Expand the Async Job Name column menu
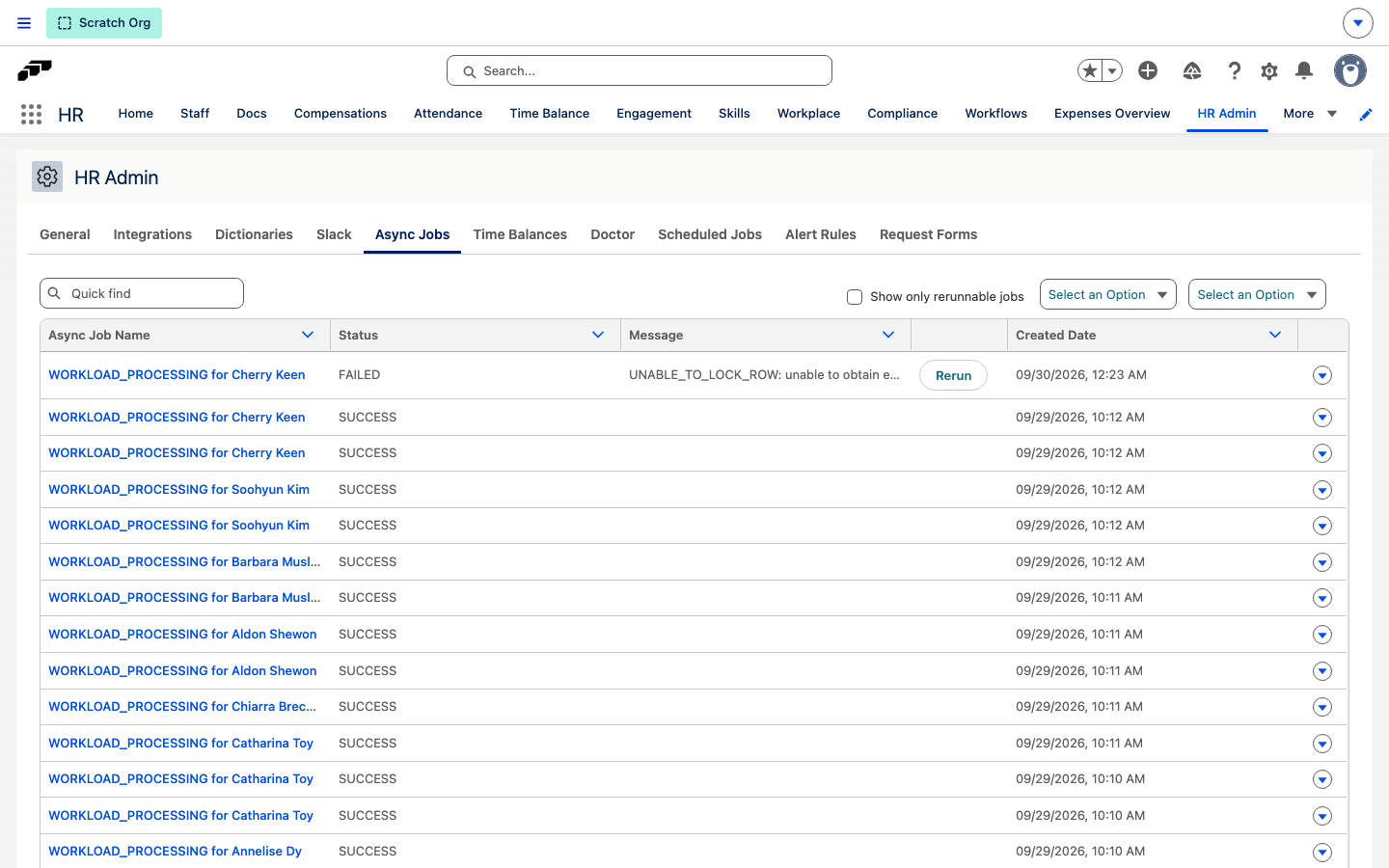 point(308,335)
